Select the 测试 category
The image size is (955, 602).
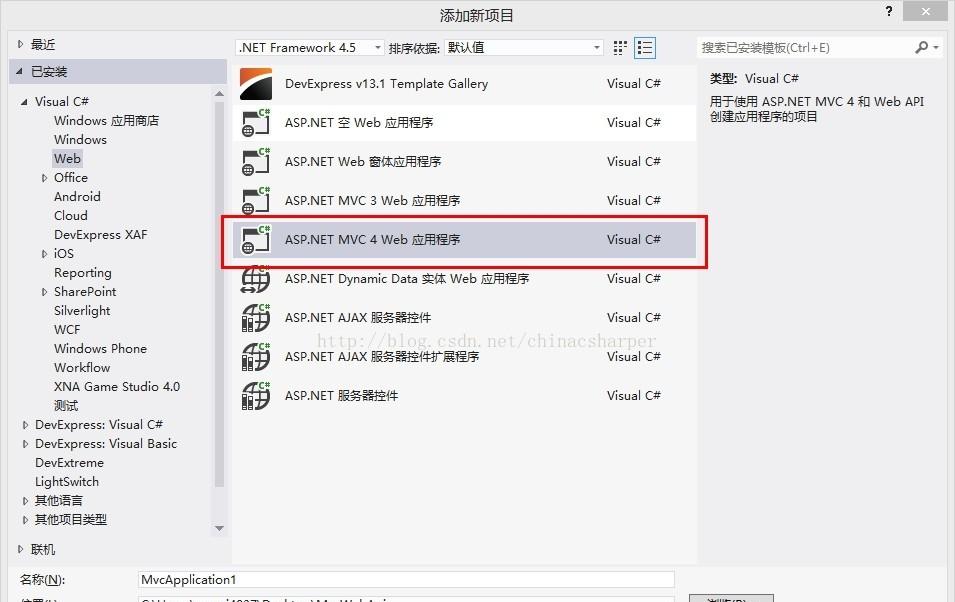pos(66,406)
